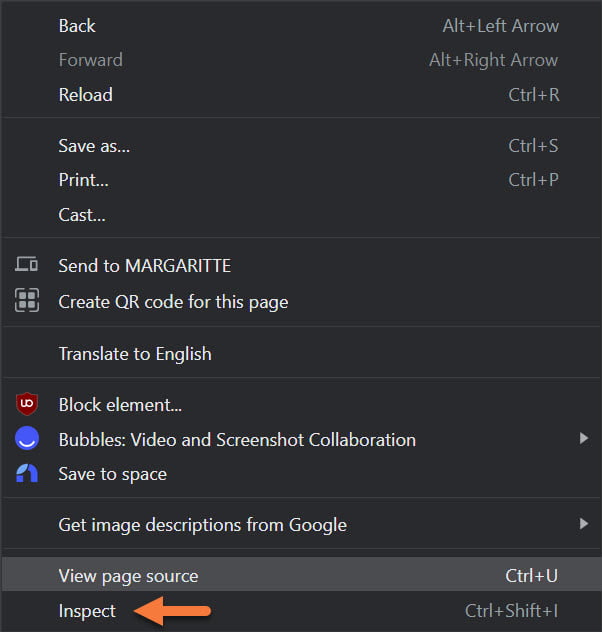Open DevTools with Inspect
Viewport: 602px width, 632px height.
(x=87, y=611)
